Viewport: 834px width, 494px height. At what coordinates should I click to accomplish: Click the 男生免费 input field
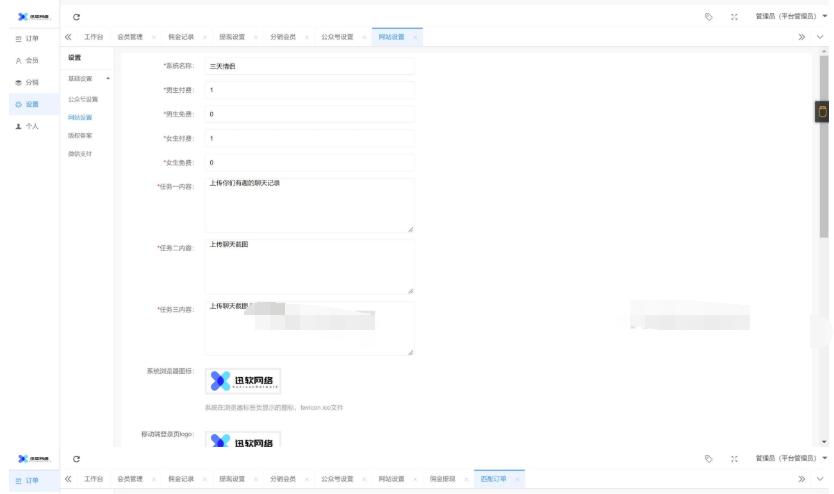tap(310, 114)
